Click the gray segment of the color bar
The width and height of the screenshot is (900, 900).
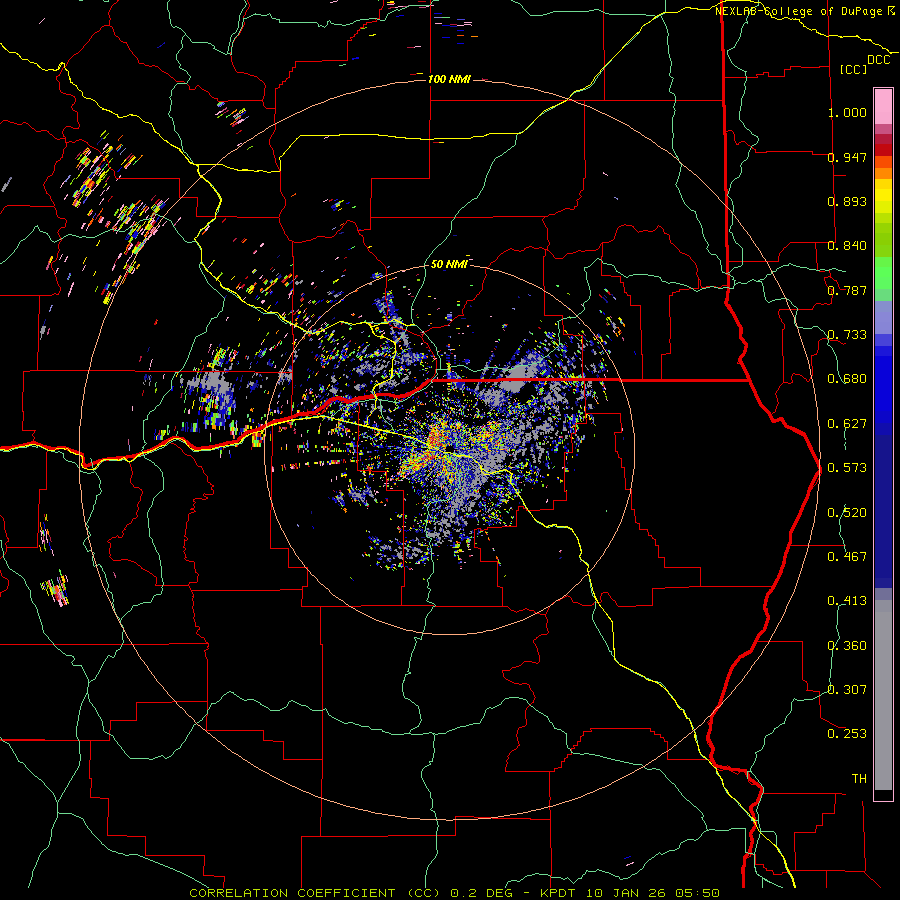pos(883,695)
